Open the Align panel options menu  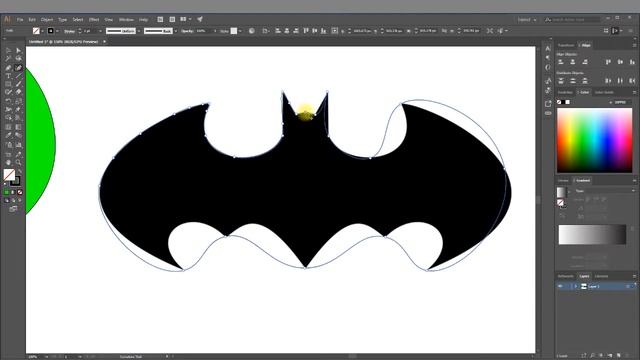[x=634, y=45]
